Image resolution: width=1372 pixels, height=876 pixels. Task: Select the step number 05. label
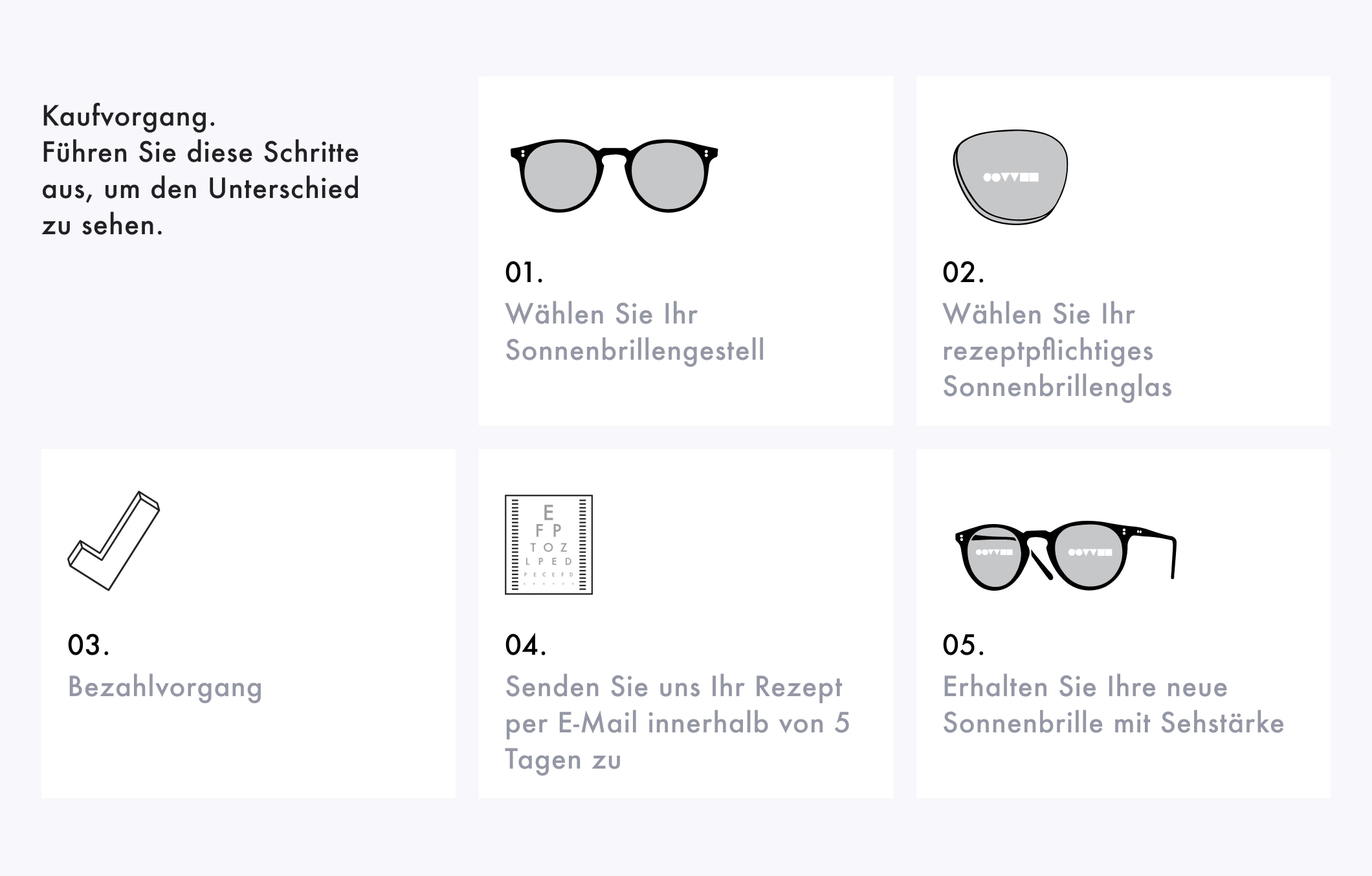(964, 645)
